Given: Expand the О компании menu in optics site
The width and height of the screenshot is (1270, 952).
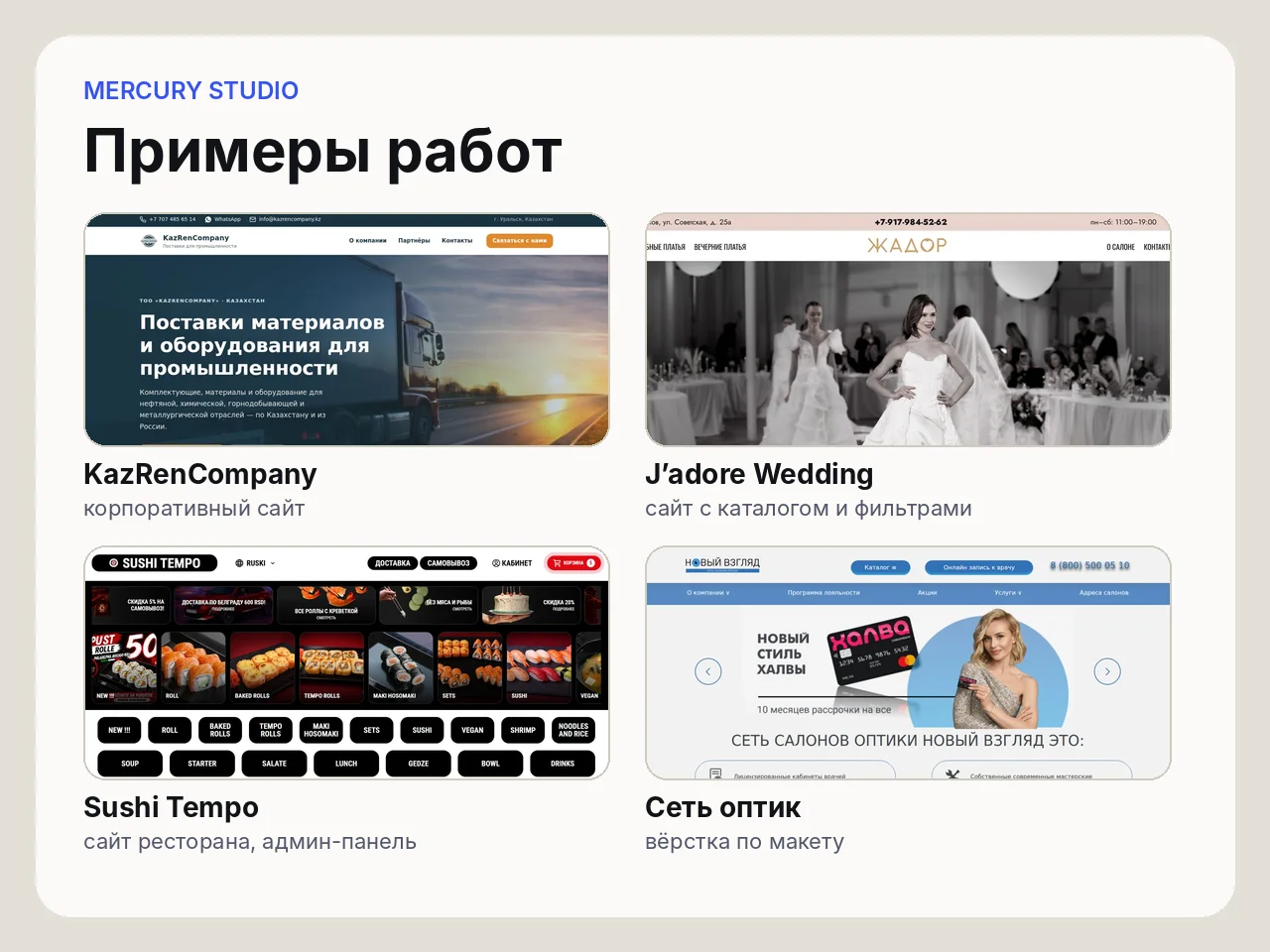Looking at the screenshot, I should pos(708,593).
